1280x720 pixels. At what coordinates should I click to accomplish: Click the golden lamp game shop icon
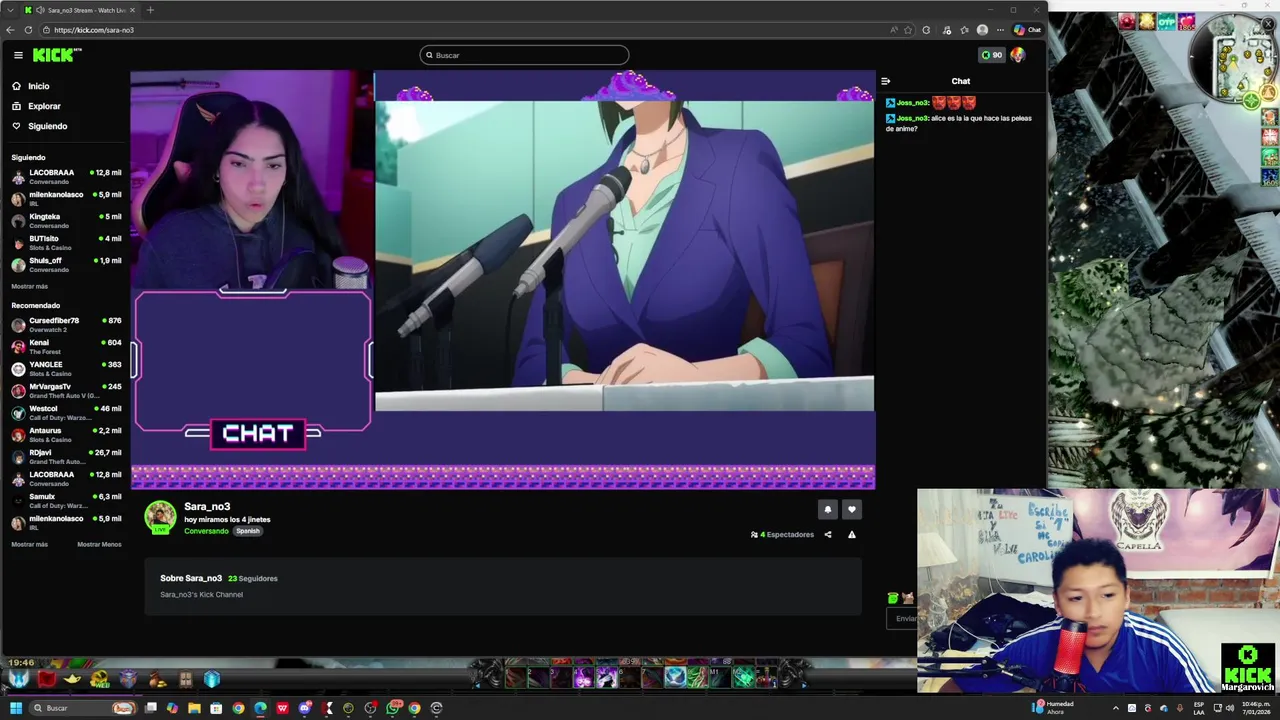[x=72, y=680]
